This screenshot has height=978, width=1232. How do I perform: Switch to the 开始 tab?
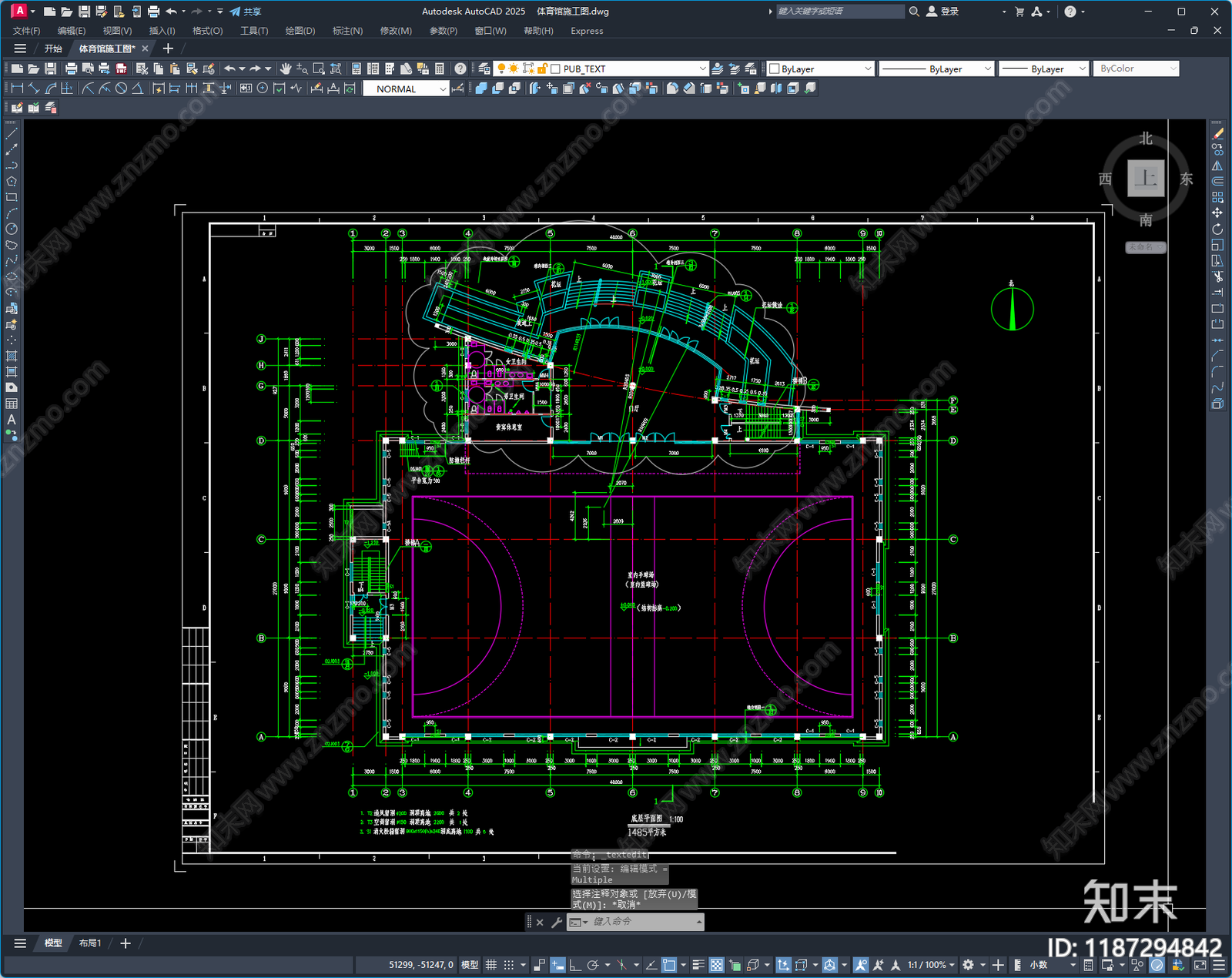point(53,49)
